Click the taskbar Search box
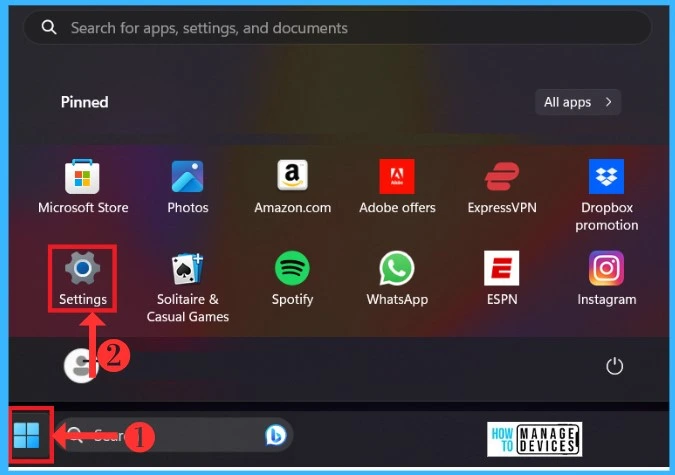Screen dimensions: 675x475 174,435
